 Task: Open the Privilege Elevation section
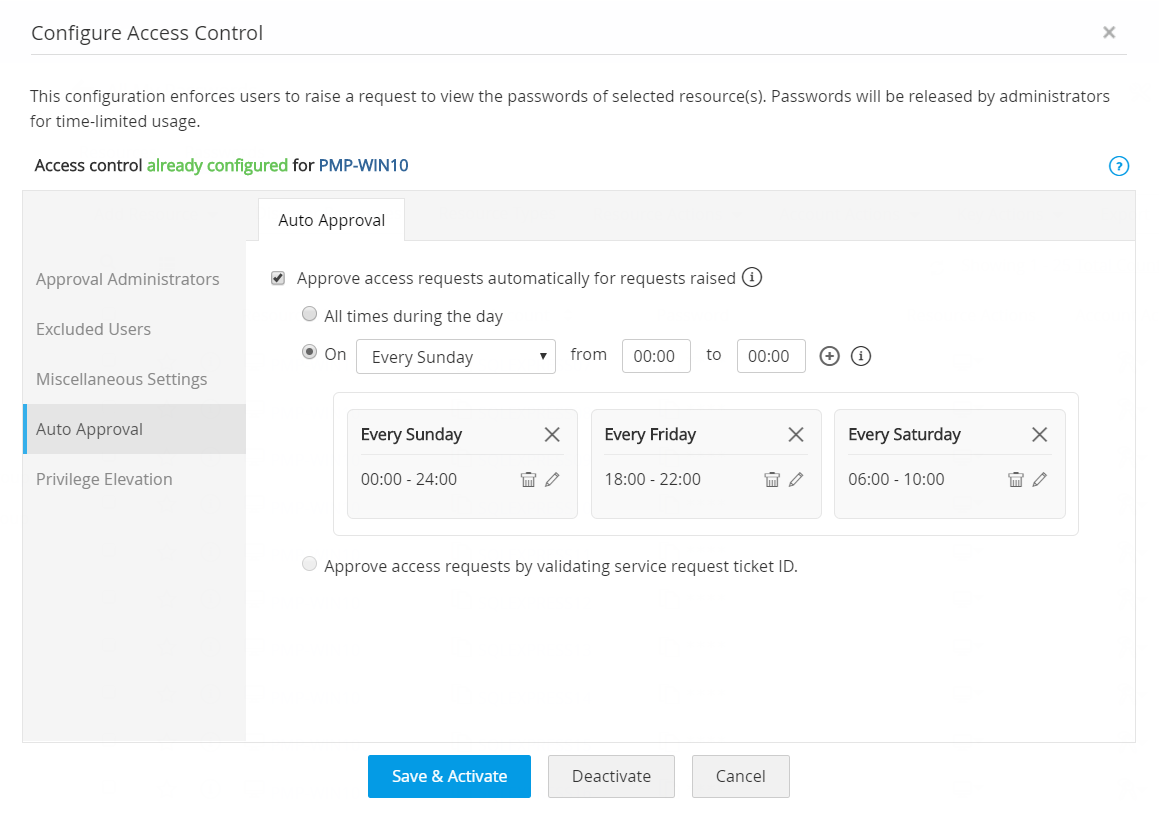(104, 479)
